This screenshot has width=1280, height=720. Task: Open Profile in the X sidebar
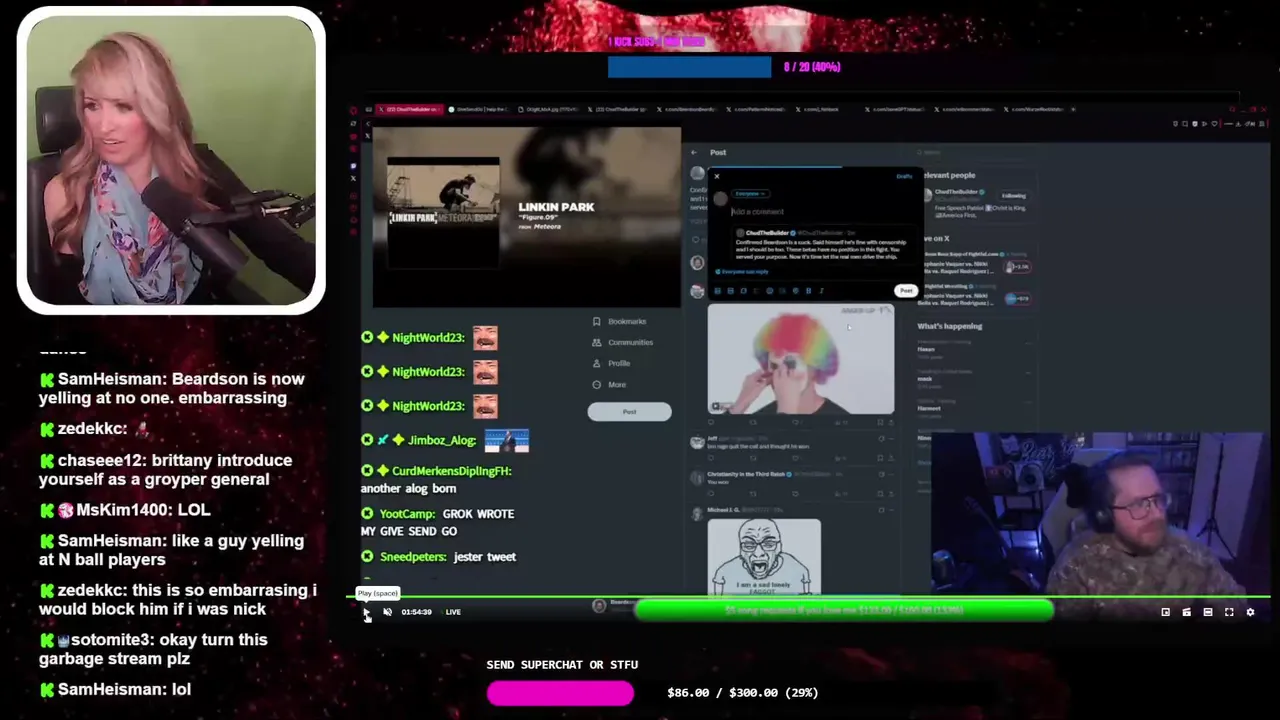(612, 363)
